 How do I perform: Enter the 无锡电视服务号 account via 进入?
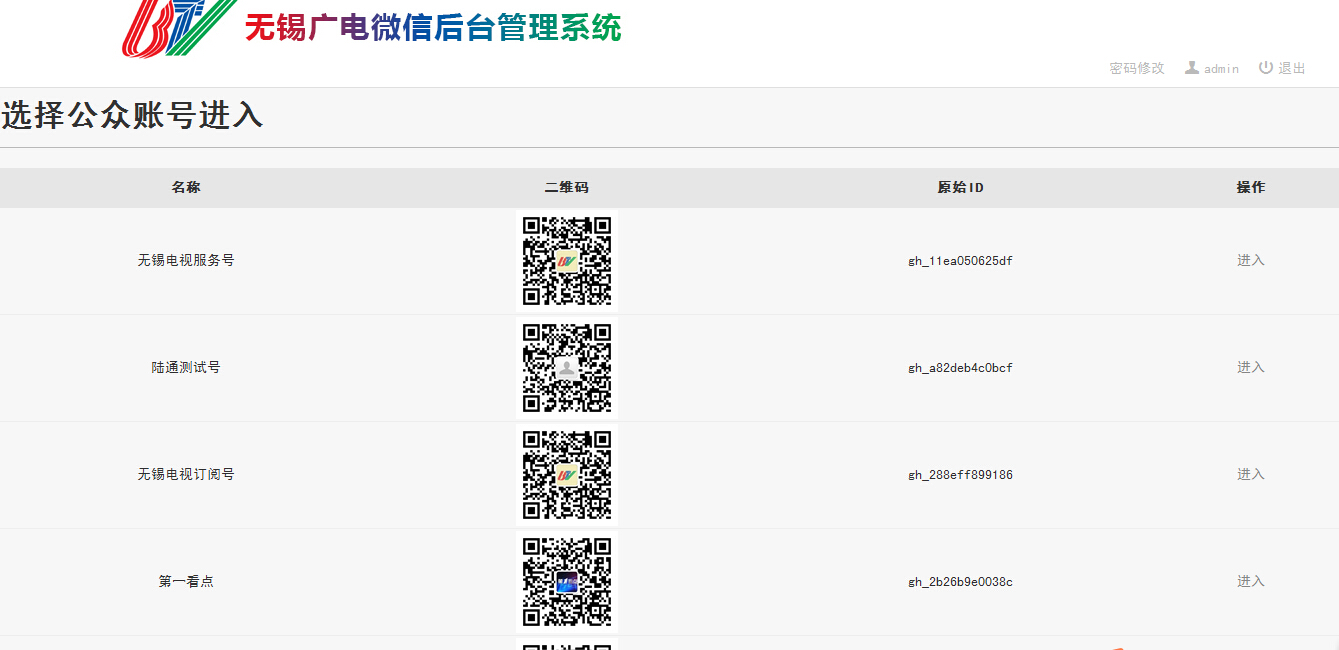tap(1251, 260)
